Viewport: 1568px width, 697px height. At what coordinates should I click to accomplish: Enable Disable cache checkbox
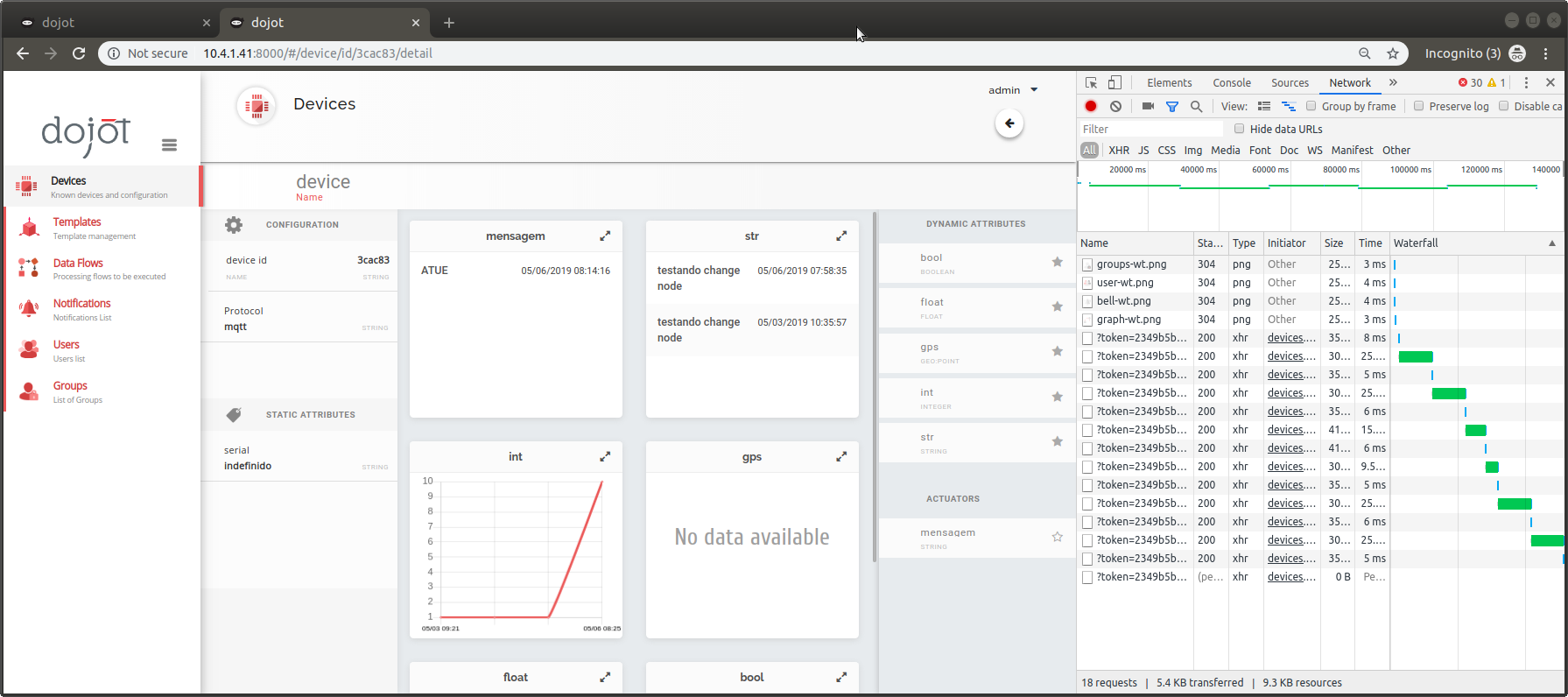tap(1504, 106)
